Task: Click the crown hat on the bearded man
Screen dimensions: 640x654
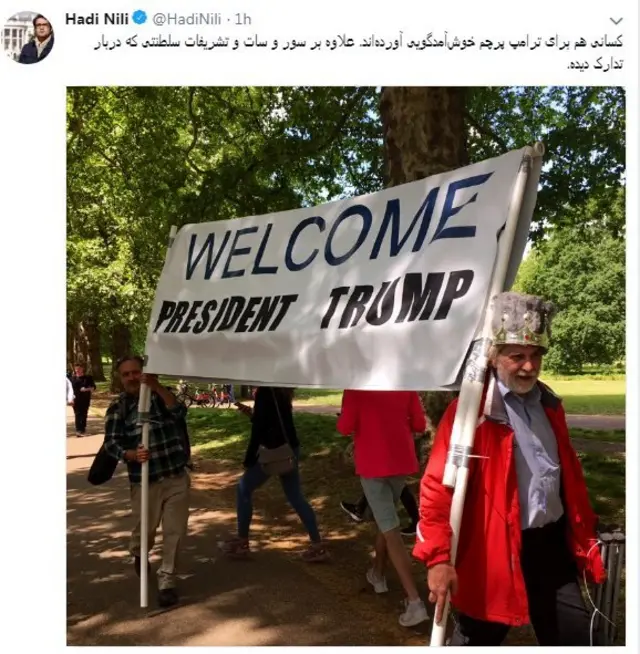Action: coord(520,320)
